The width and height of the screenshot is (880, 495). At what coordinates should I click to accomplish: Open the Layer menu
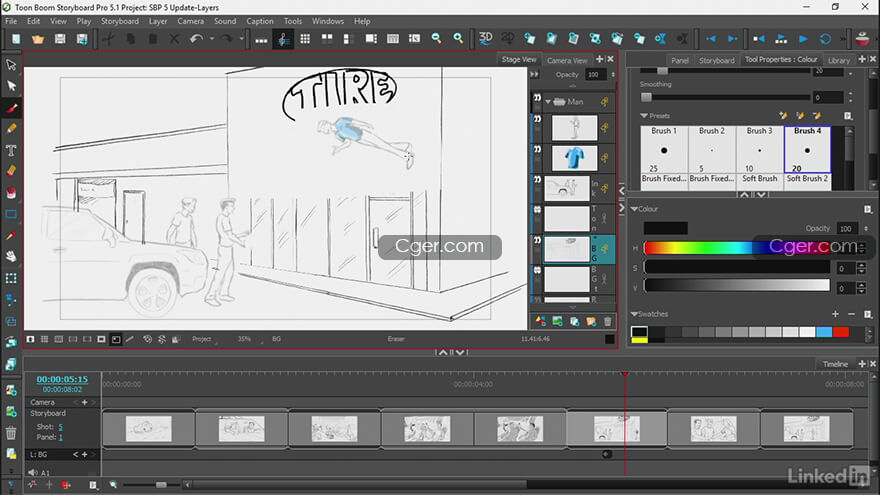tap(158, 21)
